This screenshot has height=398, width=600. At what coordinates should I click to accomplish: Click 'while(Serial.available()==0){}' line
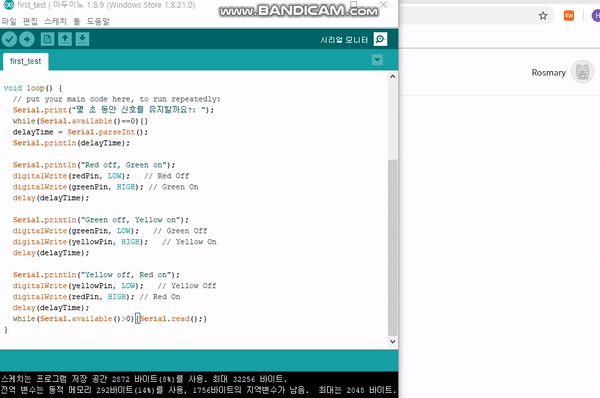(80, 121)
